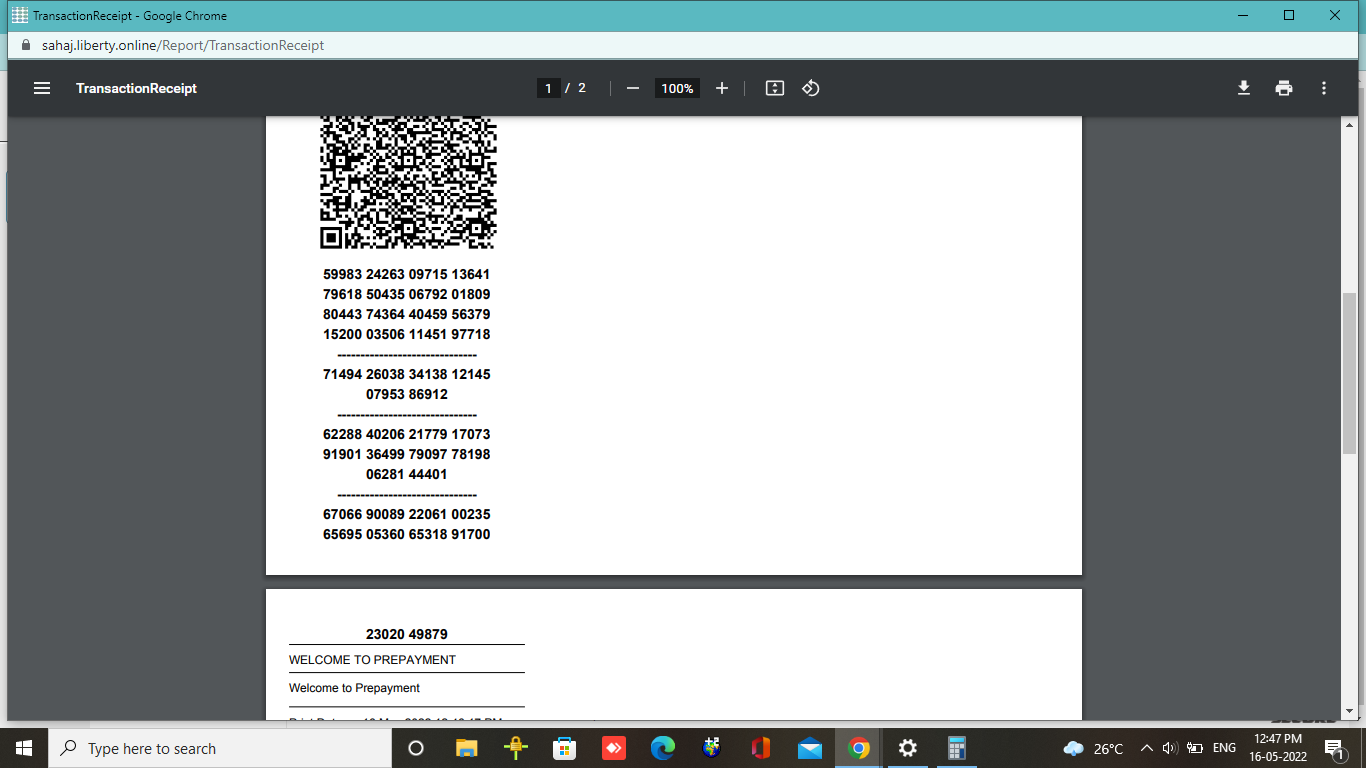Click the page number input field

pos(548,88)
